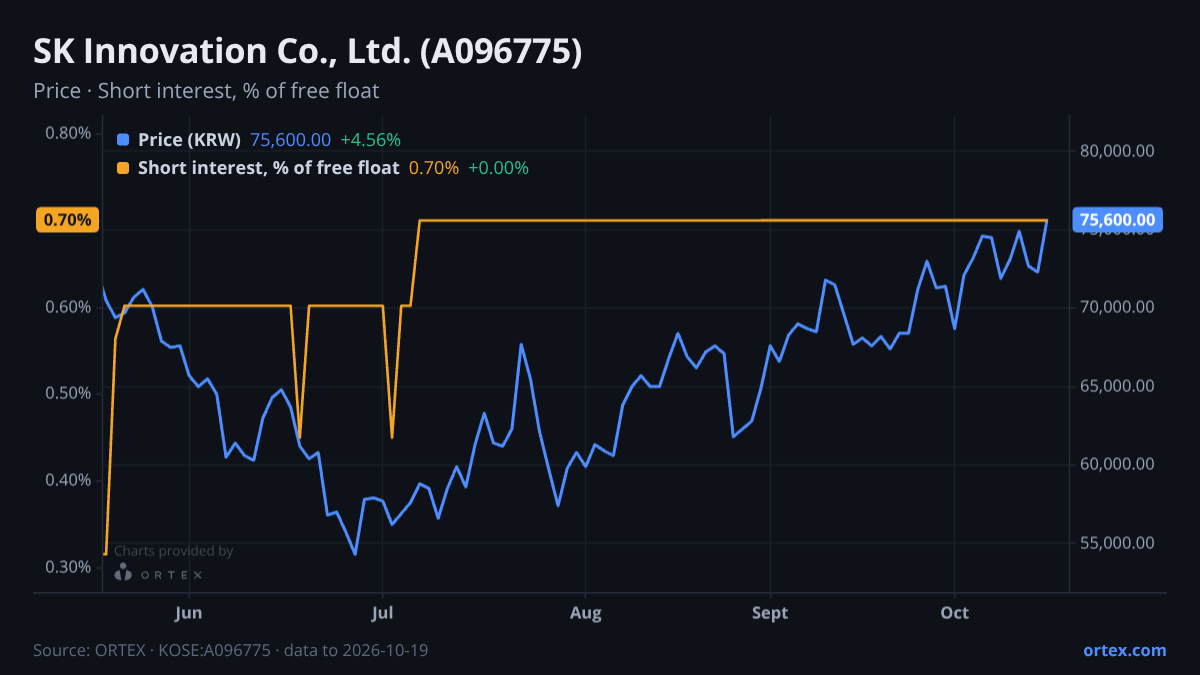This screenshot has height=675, width=1200.
Task: Click the chart title SK Innovation Co., Ltd.
Action: (x=308, y=52)
